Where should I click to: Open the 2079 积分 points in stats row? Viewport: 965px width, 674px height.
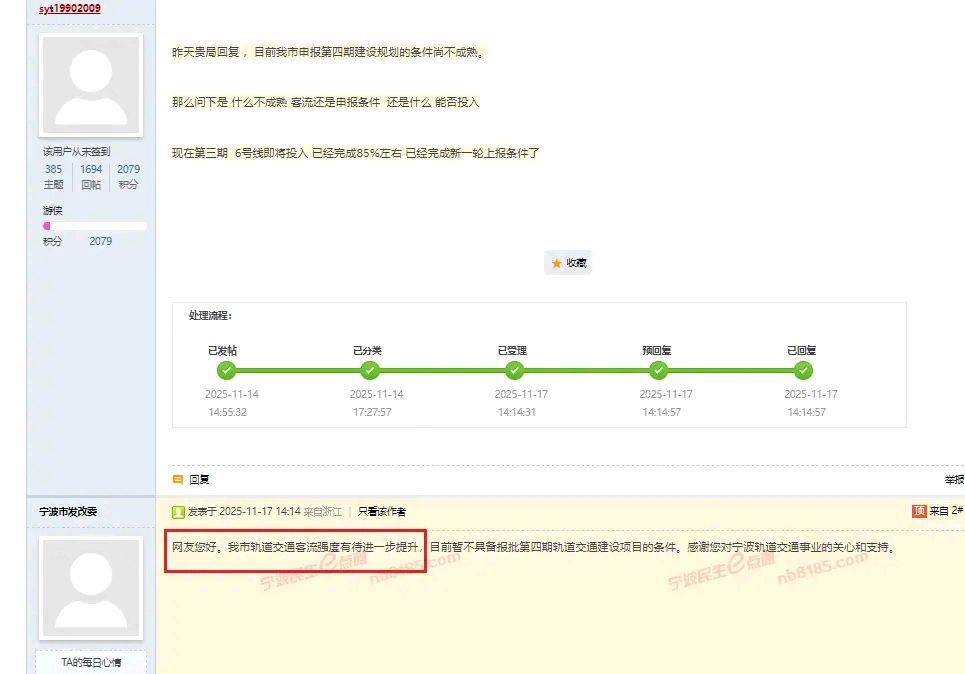tap(128, 170)
